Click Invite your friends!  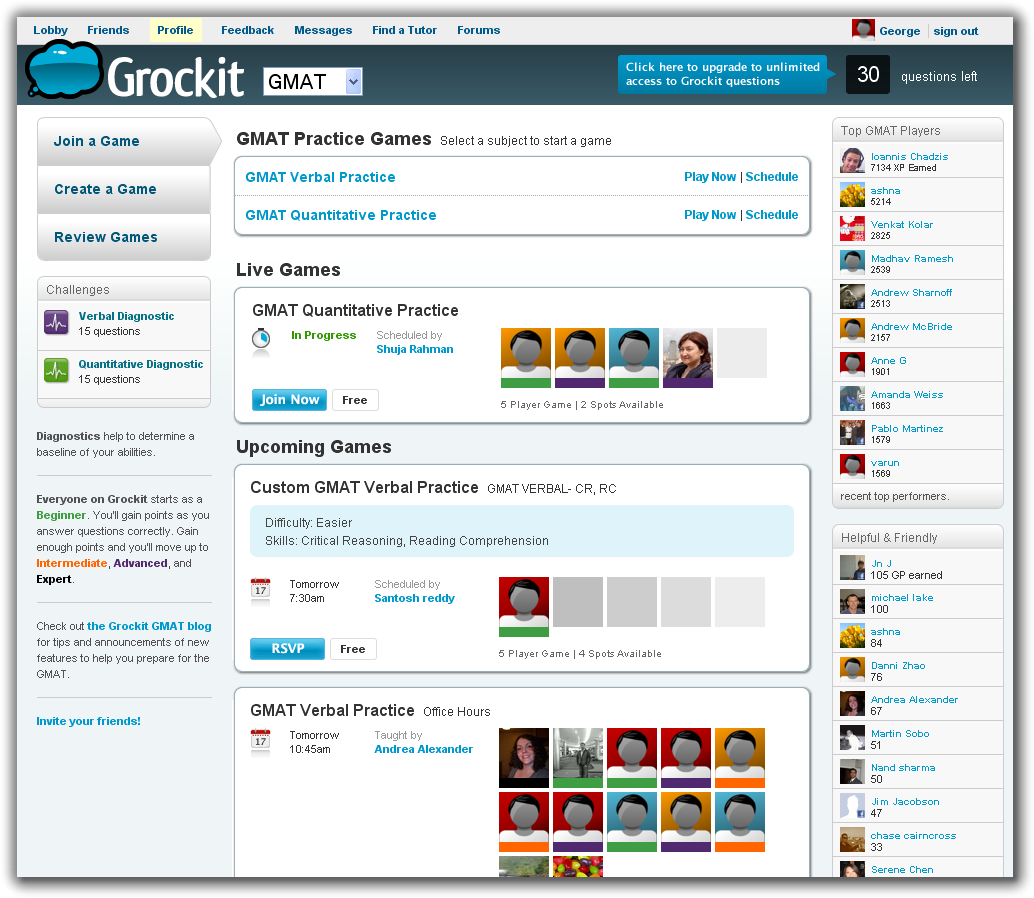coord(88,721)
